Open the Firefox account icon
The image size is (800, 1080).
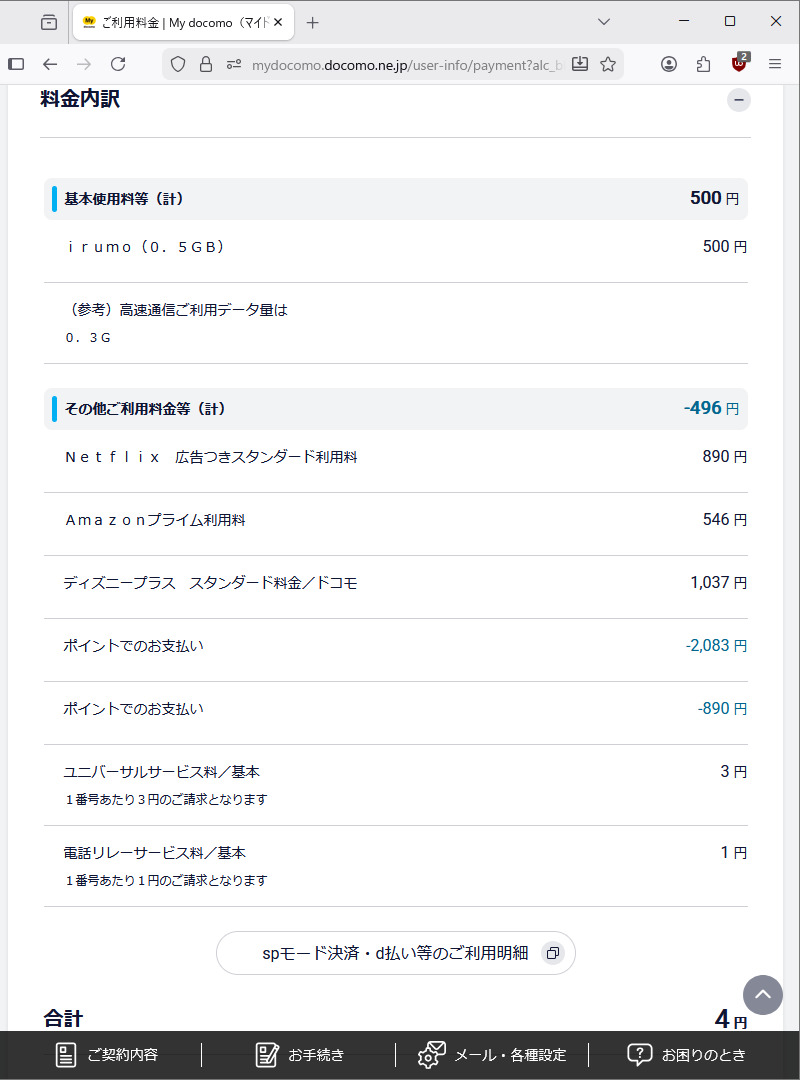click(x=669, y=64)
